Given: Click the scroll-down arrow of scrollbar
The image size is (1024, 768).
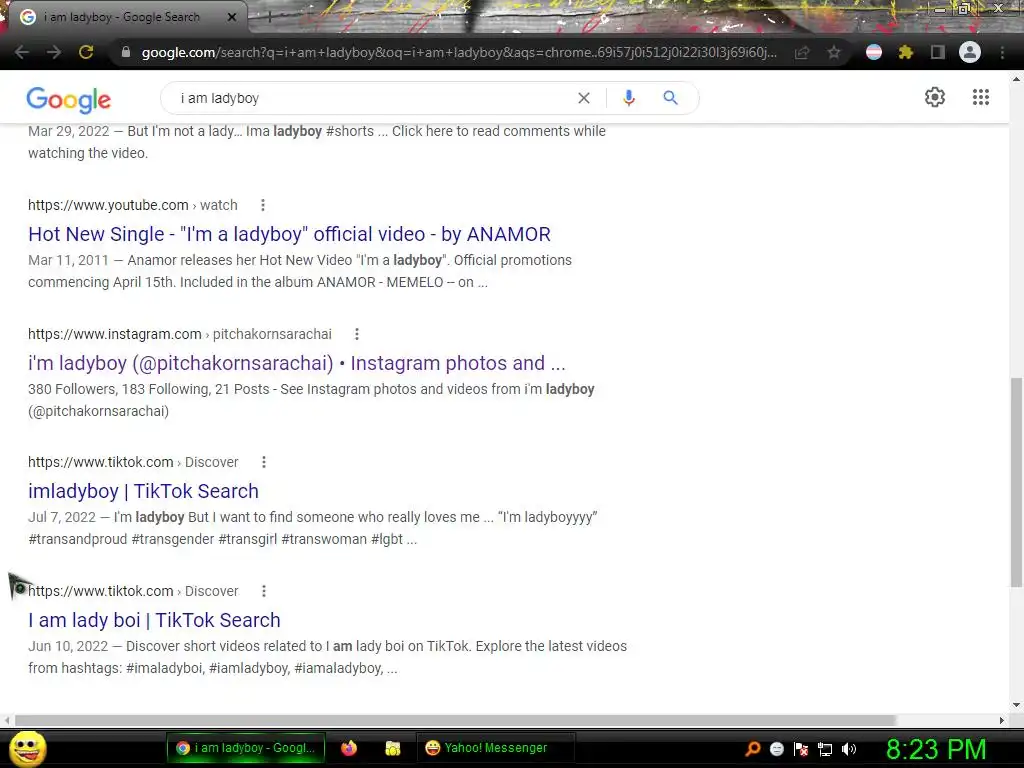Looking at the screenshot, I should click(x=1016, y=705).
